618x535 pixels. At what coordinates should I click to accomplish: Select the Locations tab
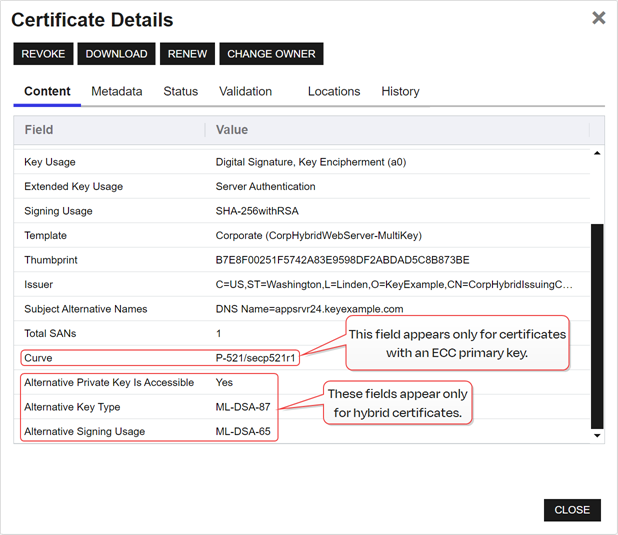(x=333, y=91)
